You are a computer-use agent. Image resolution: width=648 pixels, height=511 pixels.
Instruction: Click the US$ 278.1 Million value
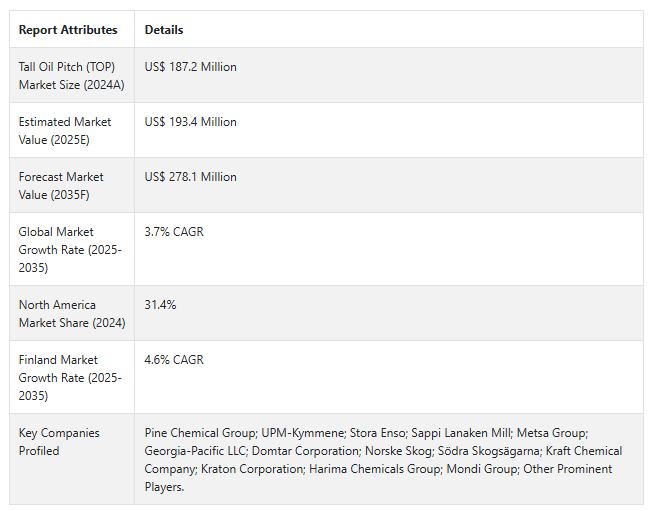point(191,177)
